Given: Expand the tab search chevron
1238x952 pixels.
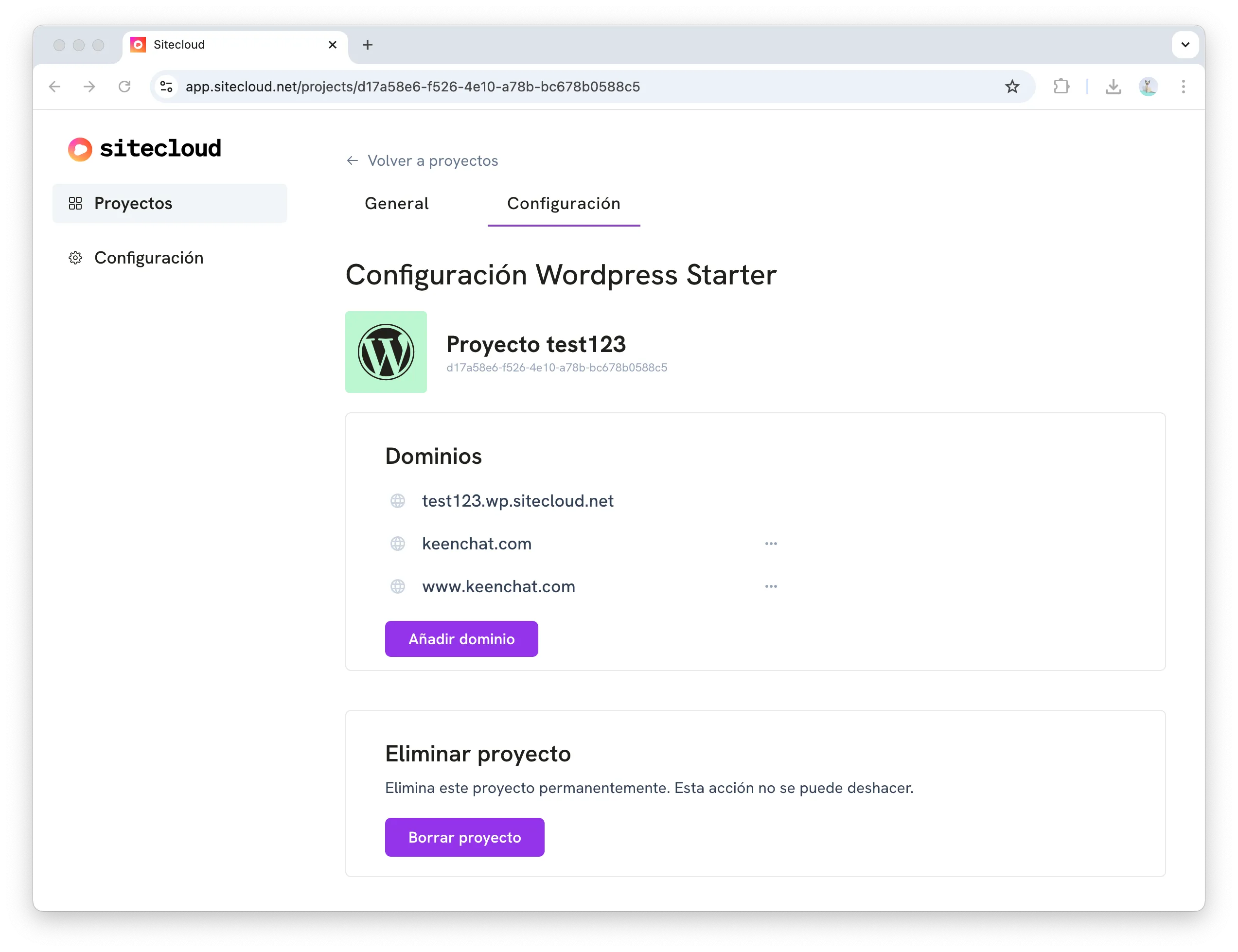Looking at the screenshot, I should [x=1185, y=45].
